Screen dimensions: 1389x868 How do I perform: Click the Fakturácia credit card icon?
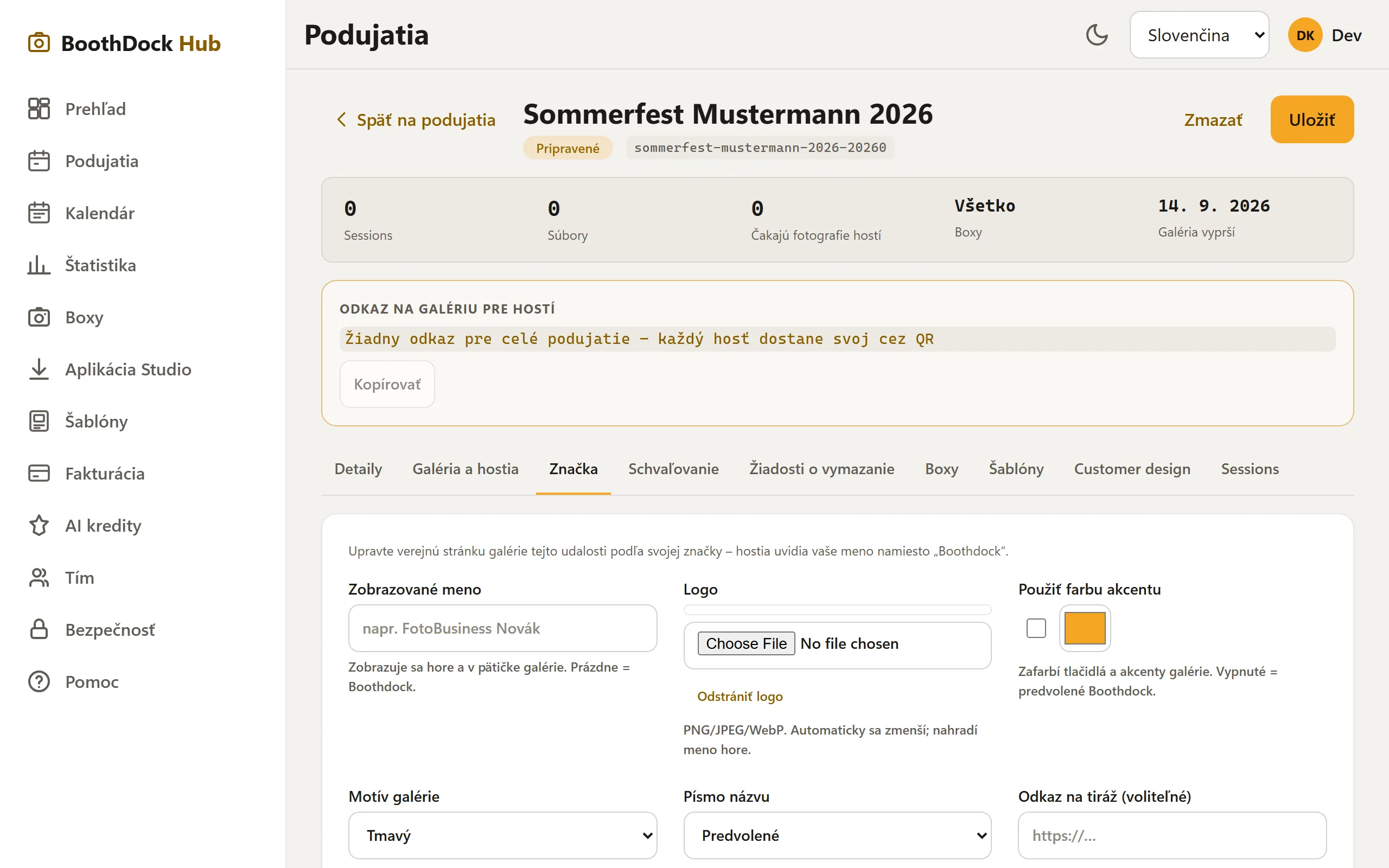pos(39,474)
